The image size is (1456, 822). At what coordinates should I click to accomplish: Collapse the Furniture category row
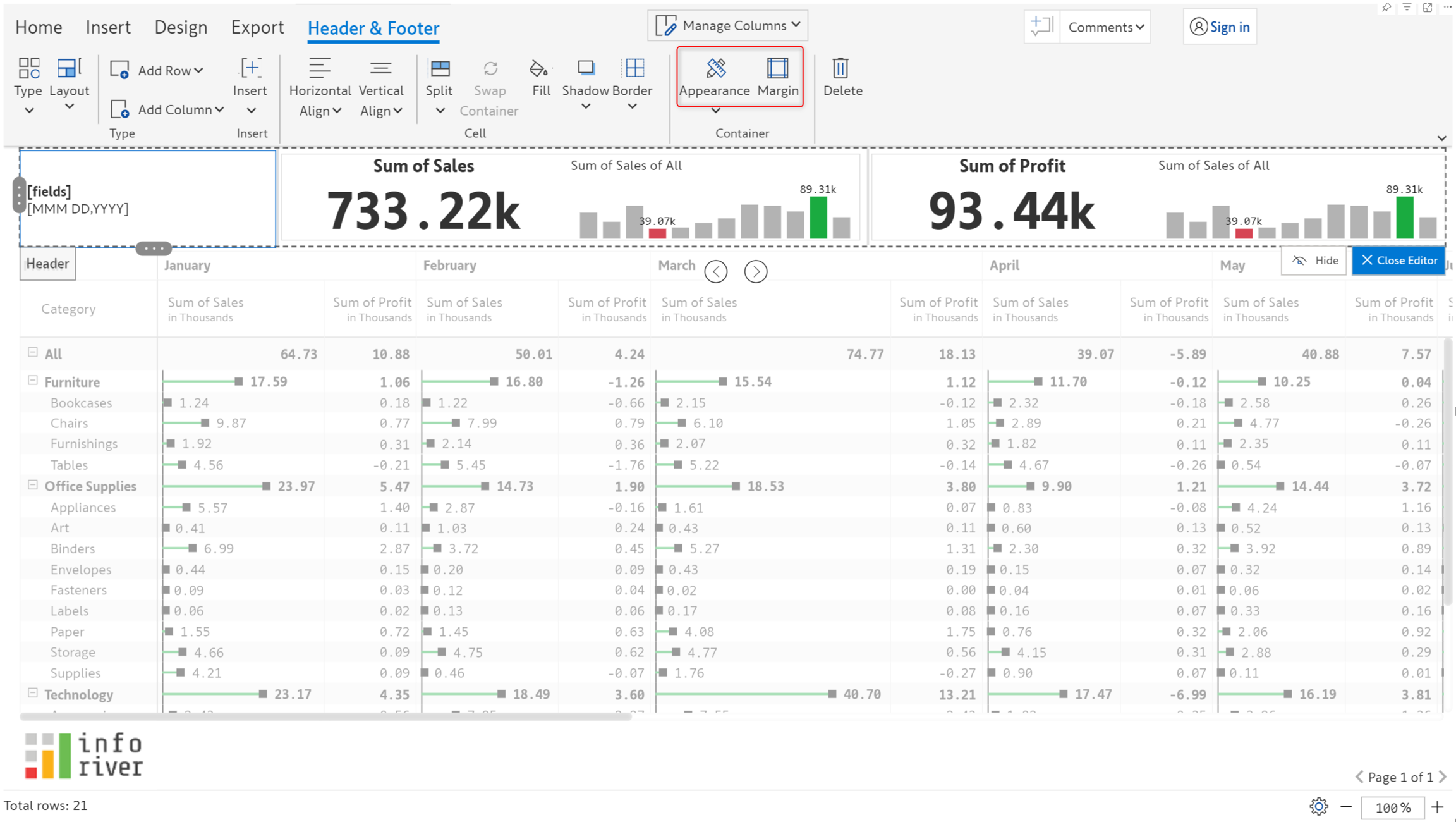click(x=33, y=381)
